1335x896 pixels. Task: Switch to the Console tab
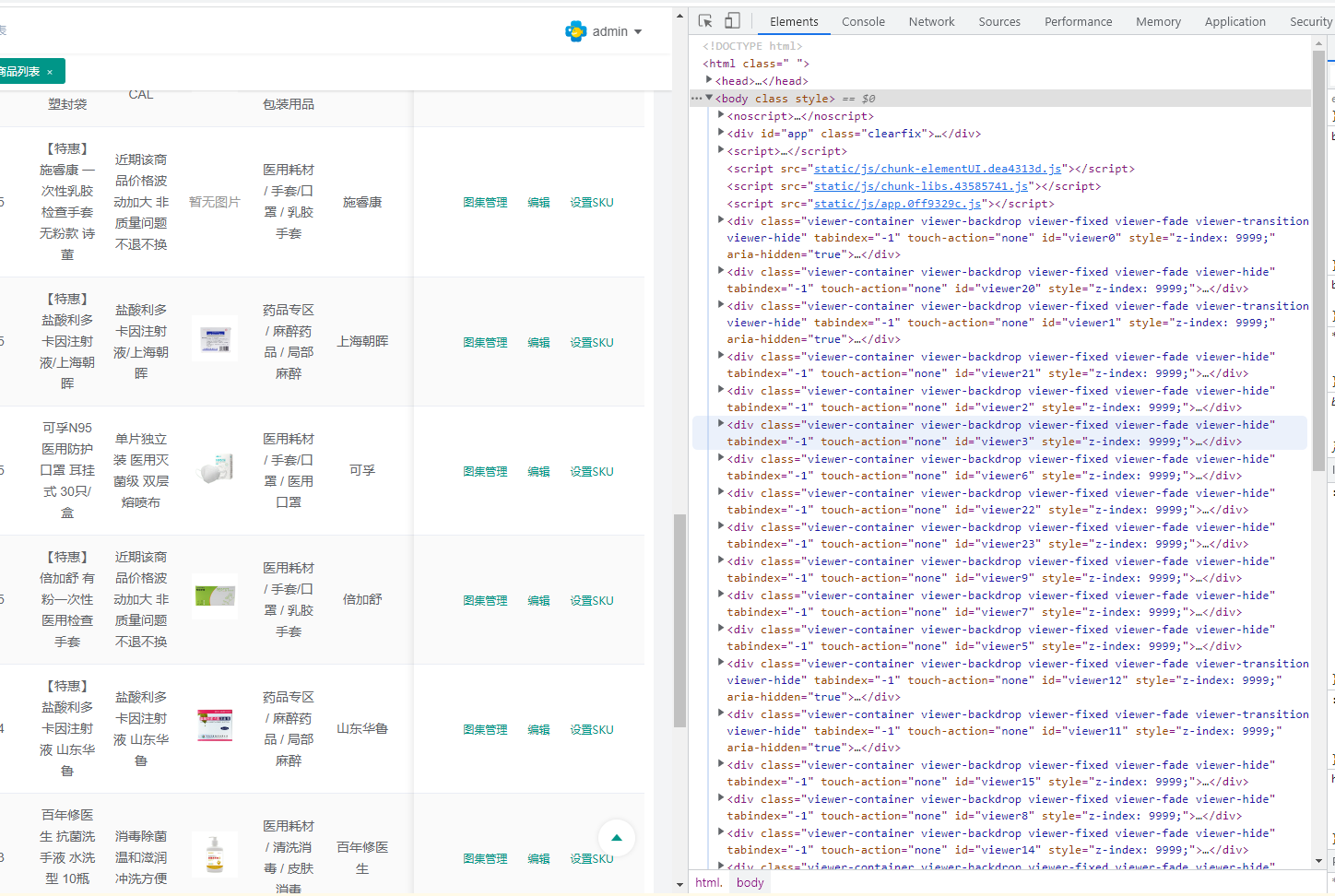(863, 21)
